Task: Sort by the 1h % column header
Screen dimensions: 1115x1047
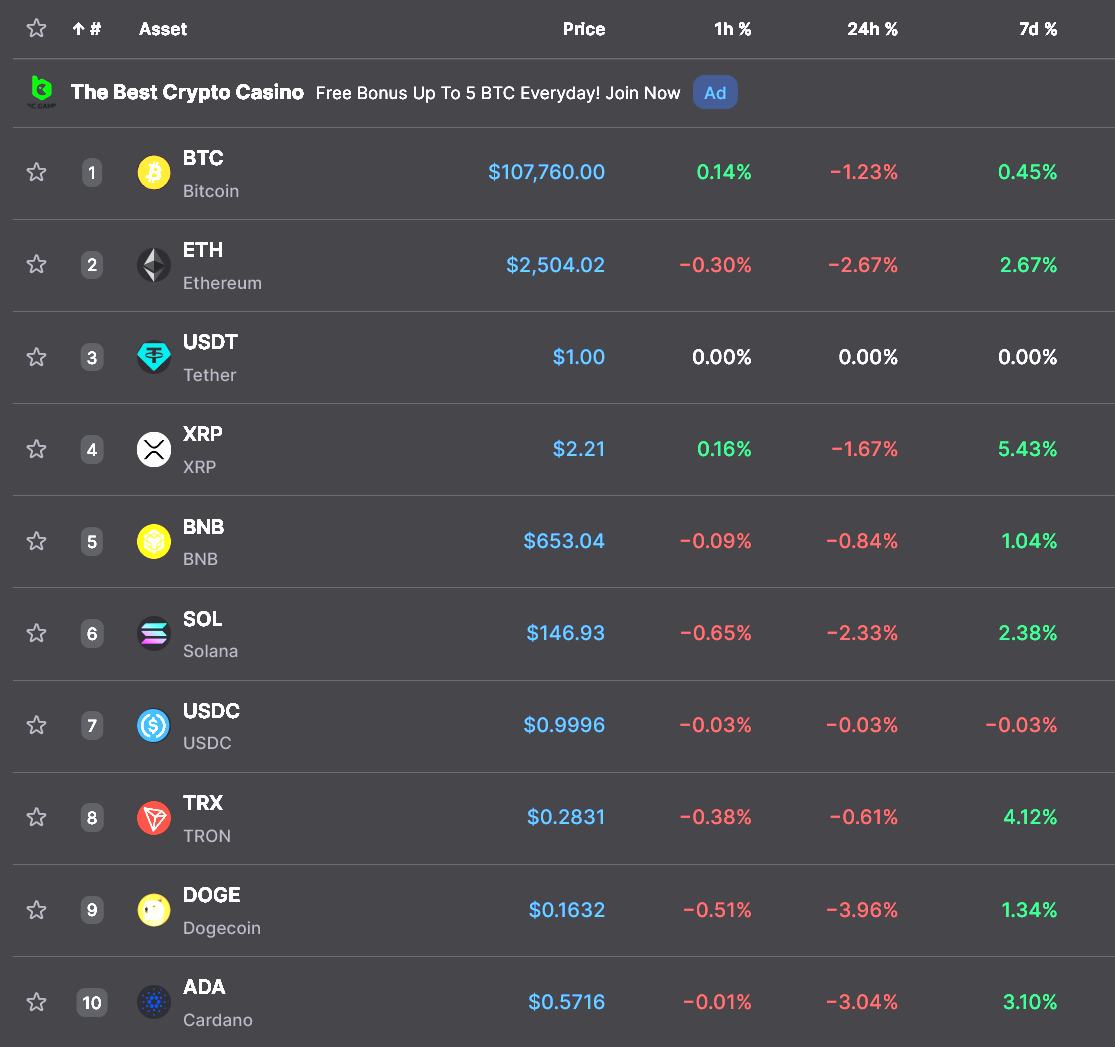Action: pos(732,29)
